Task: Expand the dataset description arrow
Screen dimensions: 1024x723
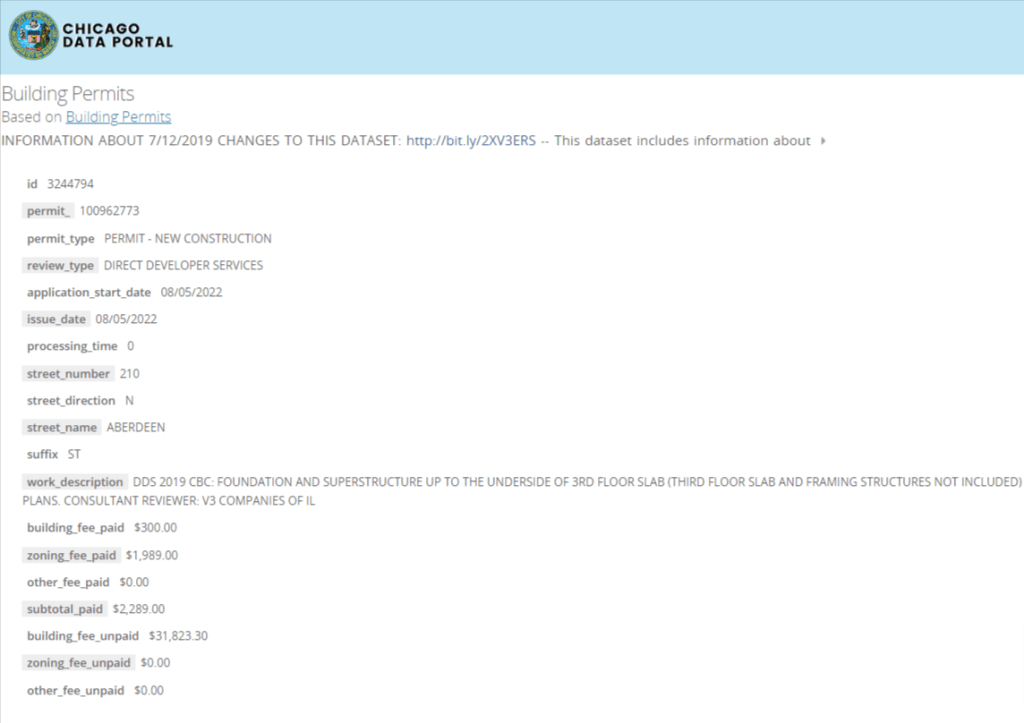Action: point(822,141)
